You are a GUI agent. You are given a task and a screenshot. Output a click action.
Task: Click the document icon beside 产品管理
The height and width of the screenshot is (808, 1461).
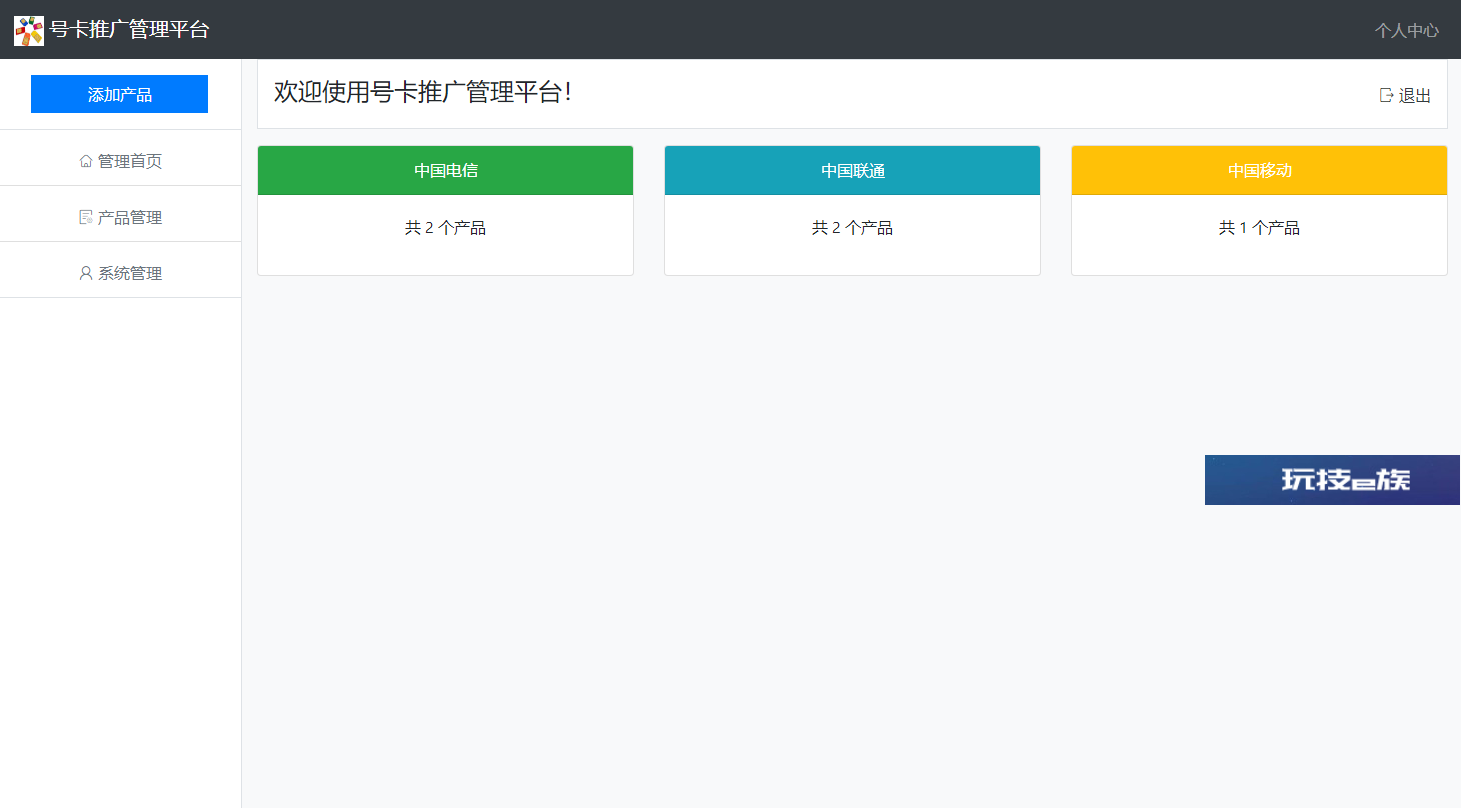(x=85, y=217)
